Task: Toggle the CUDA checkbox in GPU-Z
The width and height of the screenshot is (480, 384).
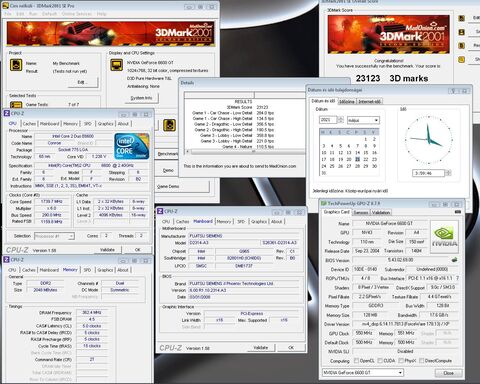Action: click(x=380, y=361)
